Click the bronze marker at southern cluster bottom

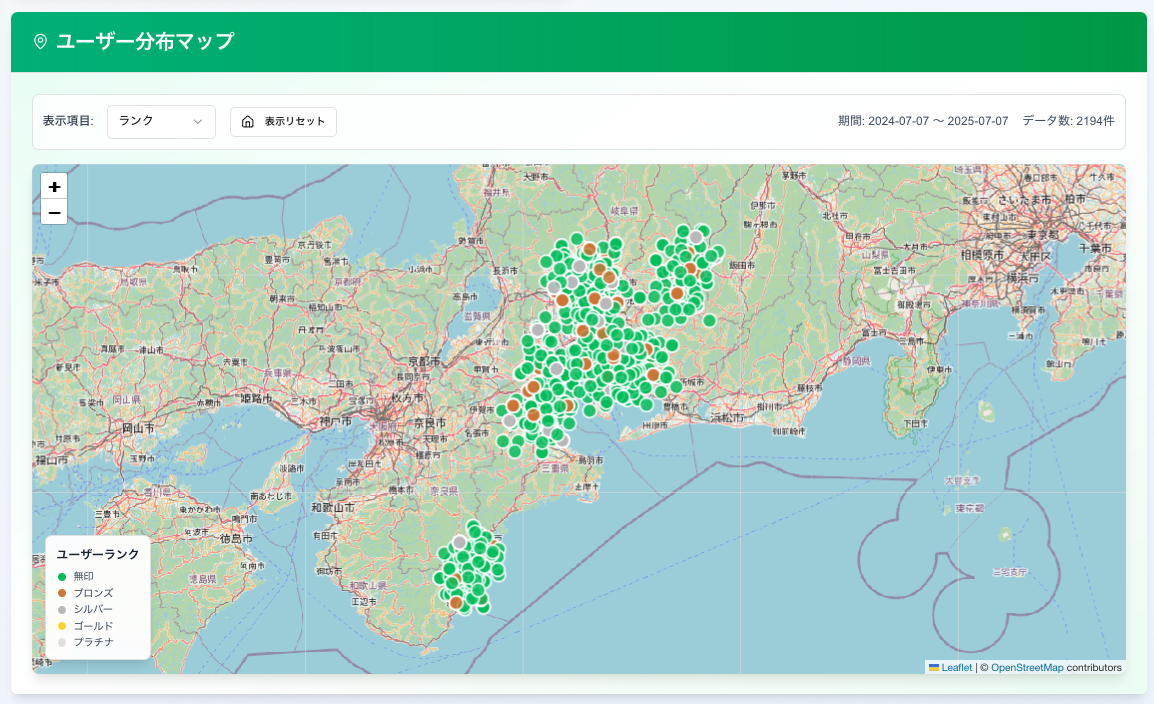[x=456, y=602]
